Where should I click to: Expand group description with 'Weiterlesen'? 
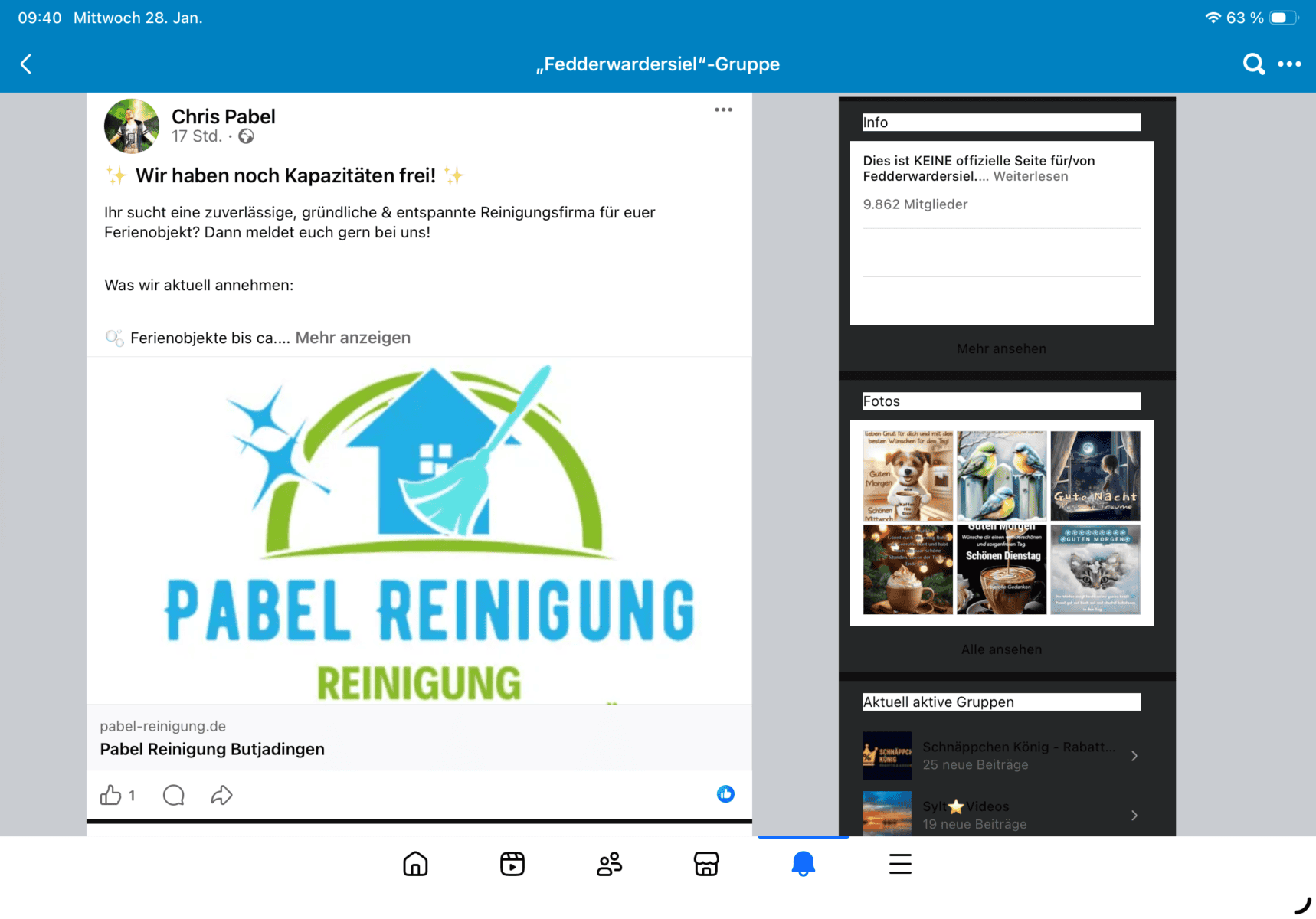1030,176
